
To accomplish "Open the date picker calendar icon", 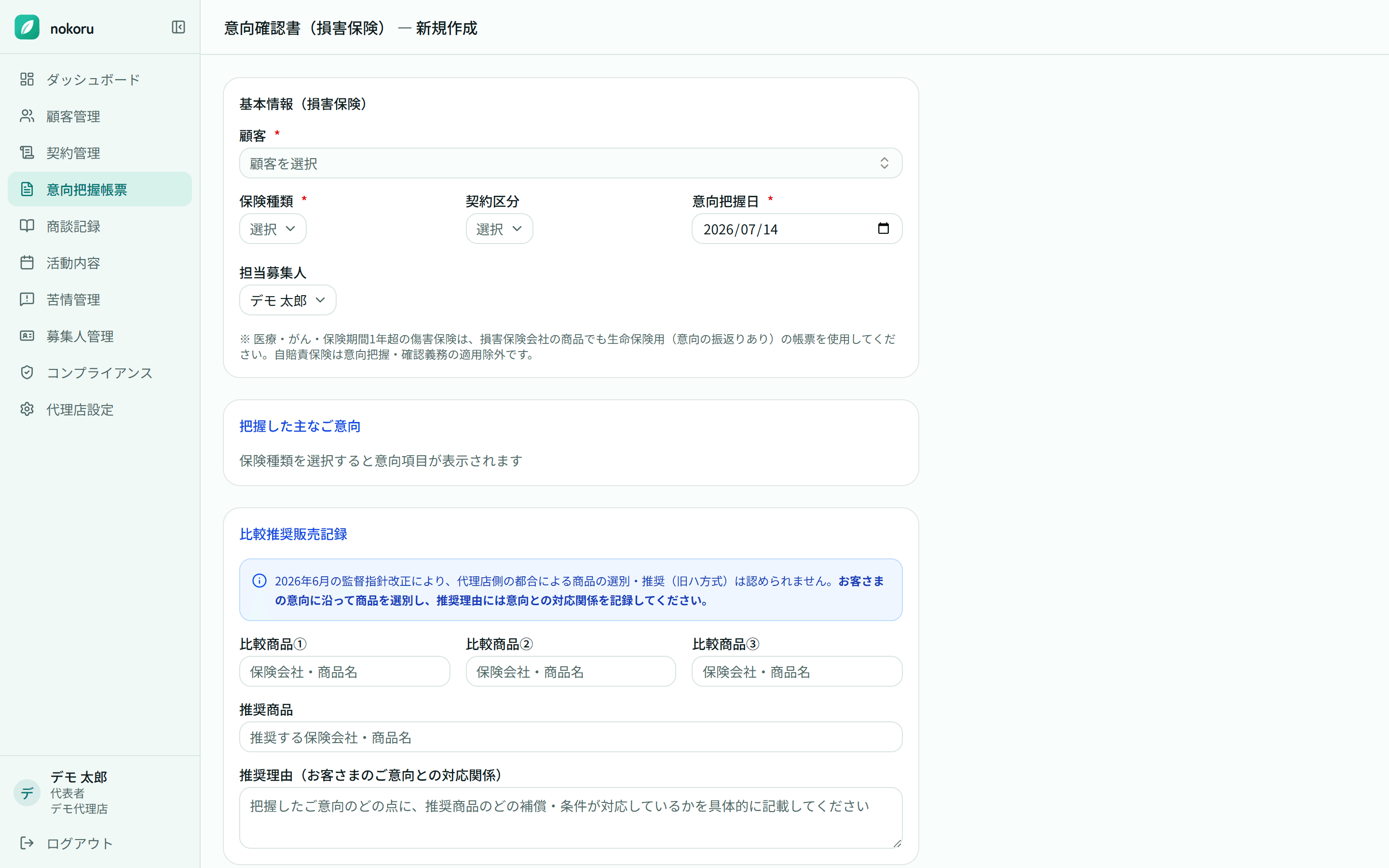I will (884, 229).
